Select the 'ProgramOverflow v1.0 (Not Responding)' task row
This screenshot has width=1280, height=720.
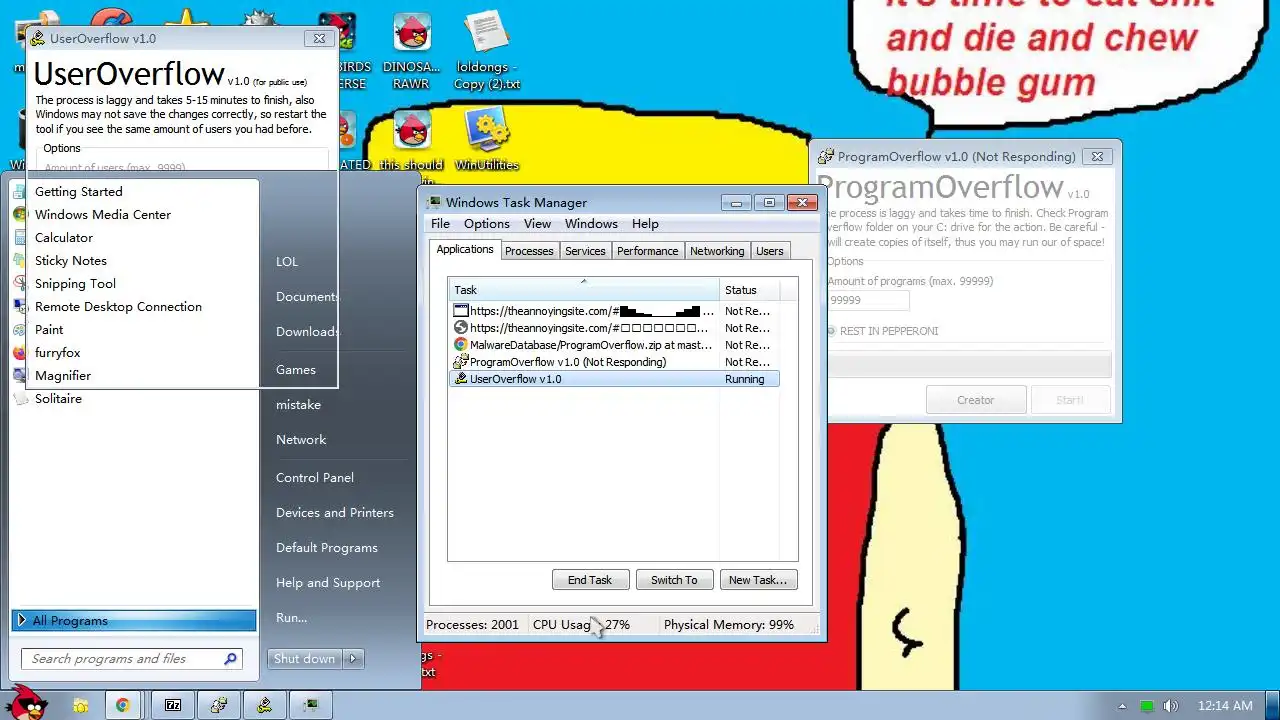pyautogui.click(x=613, y=362)
